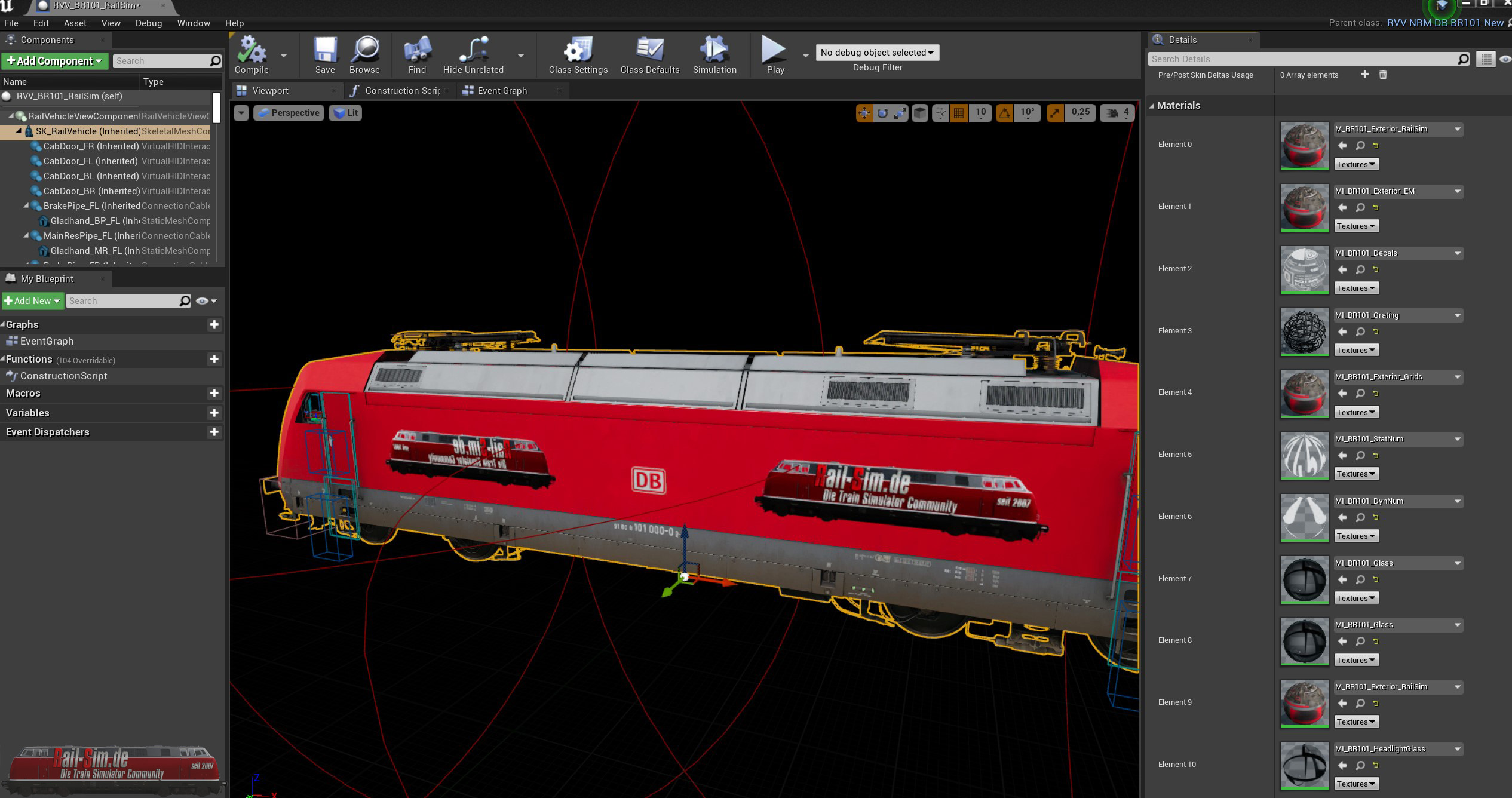Add a new variable with plus

[214, 413]
